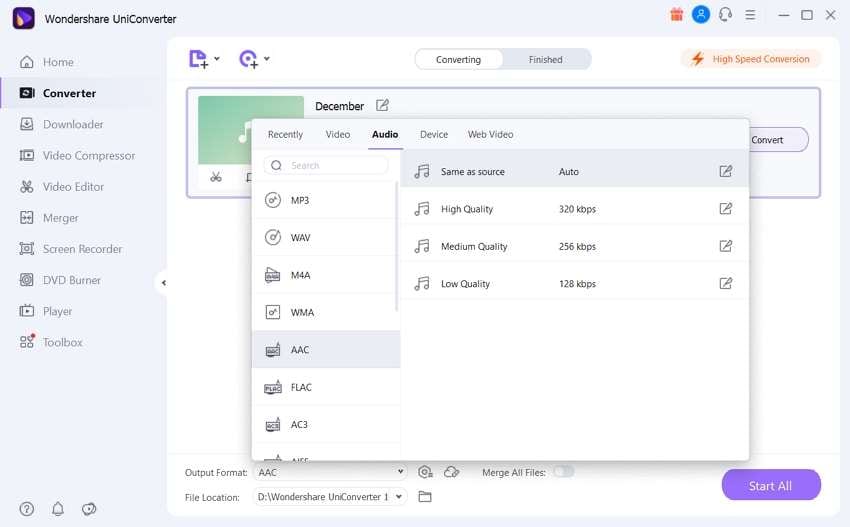850x527 pixels.
Task: Open the help question mark icon
Action: pos(27,509)
